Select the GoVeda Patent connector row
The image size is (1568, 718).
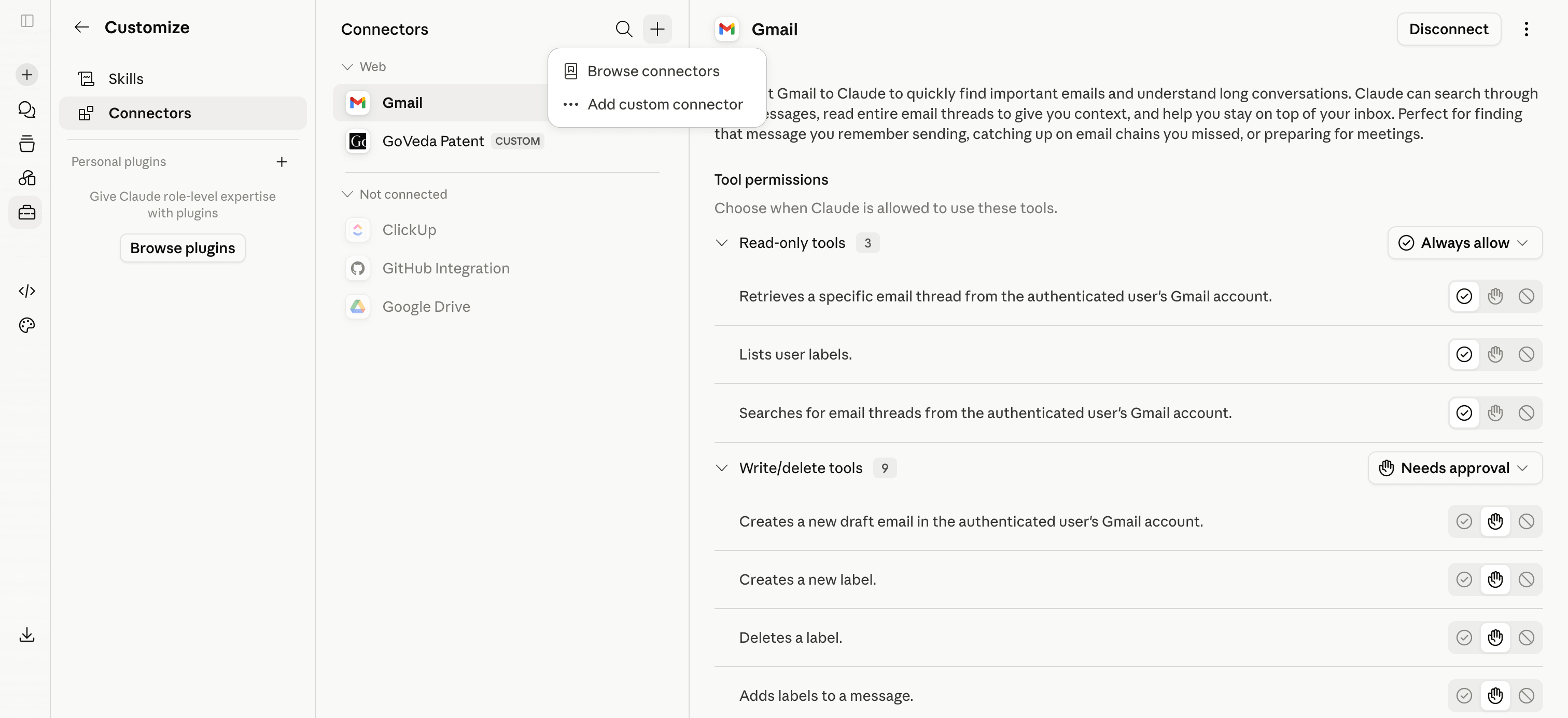click(502, 141)
